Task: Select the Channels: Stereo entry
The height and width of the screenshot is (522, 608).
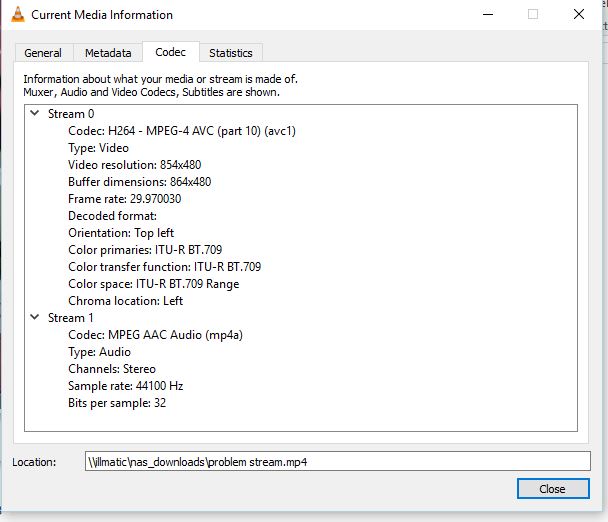Action: pyautogui.click(x=113, y=369)
